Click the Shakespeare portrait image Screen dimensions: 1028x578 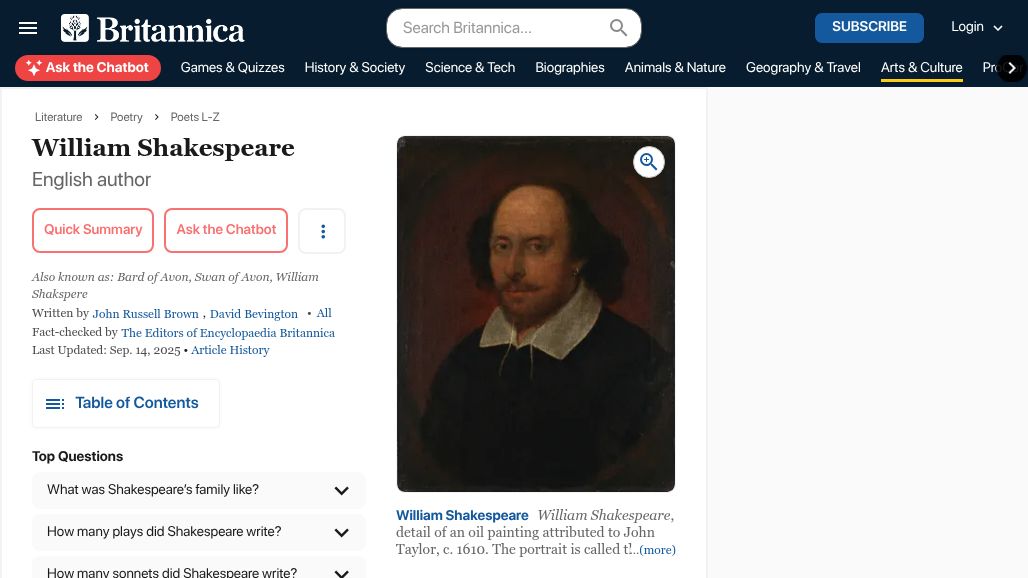pyautogui.click(x=535, y=330)
